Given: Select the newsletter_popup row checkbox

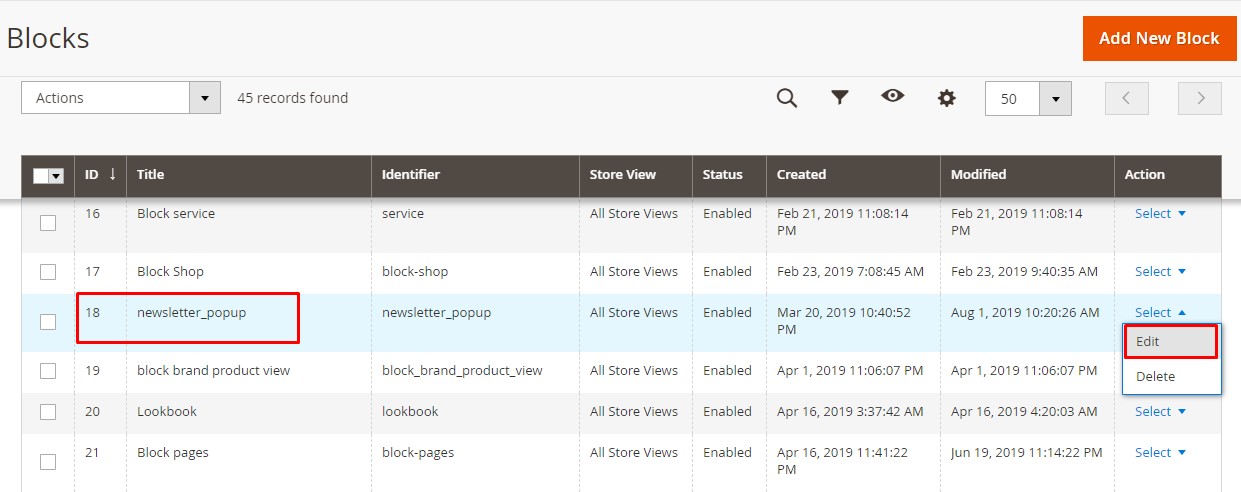Looking at the screenshot, I should [48, 322].
